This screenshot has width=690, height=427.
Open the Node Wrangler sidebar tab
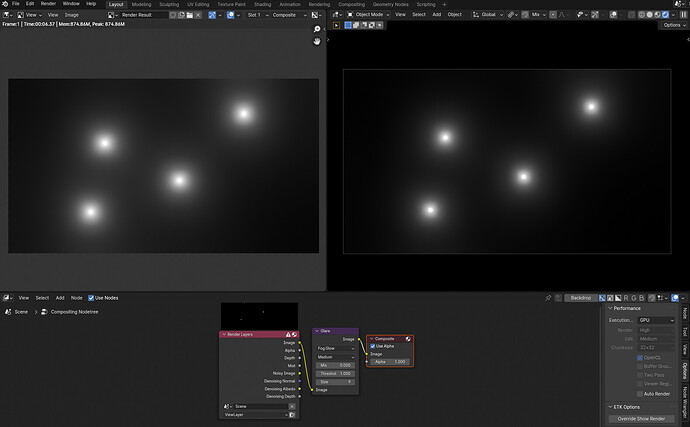685,401
